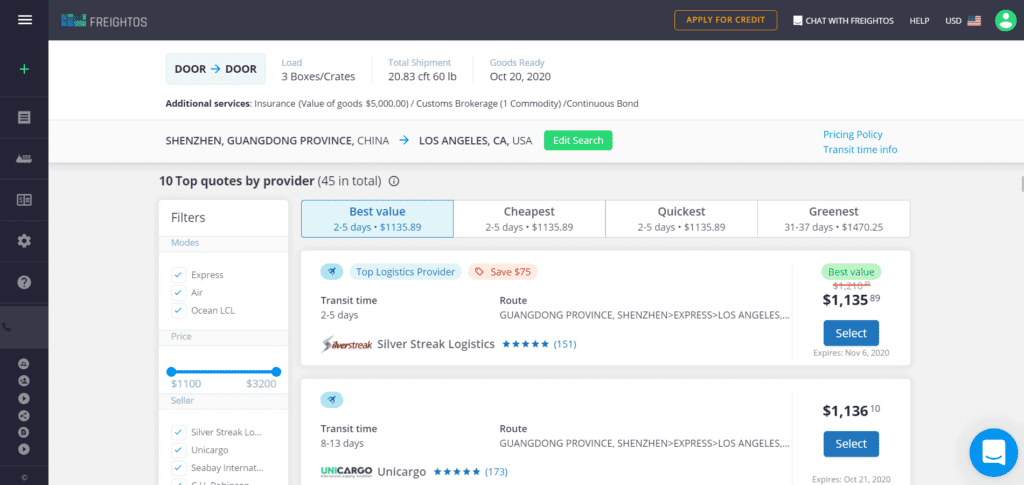The width and height of the screenshot is (1024, 485).
Task: Open the USD currency selector
Action: (963, 21)
